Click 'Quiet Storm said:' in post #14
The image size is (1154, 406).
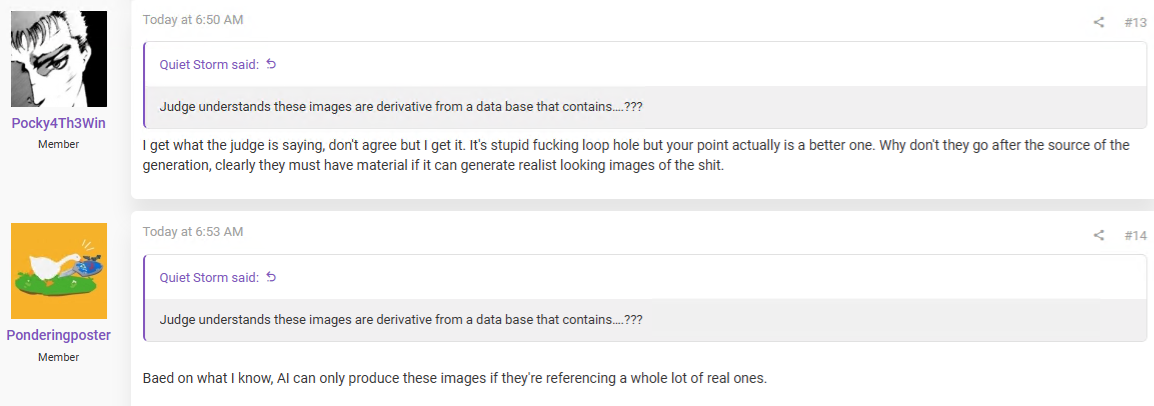[x=209, y=278]
